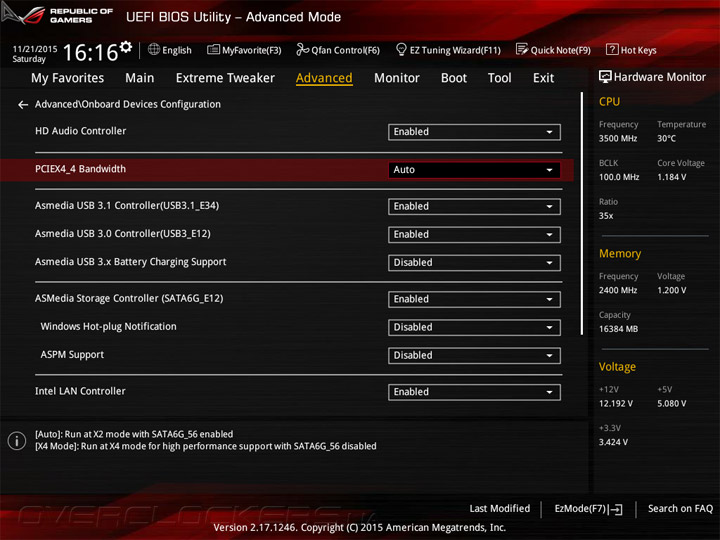The height and width of the screenshot is (540, 720).
Task: Select Asmedia USB 3.x Battery Charging Support label
Action: [130, 262]
